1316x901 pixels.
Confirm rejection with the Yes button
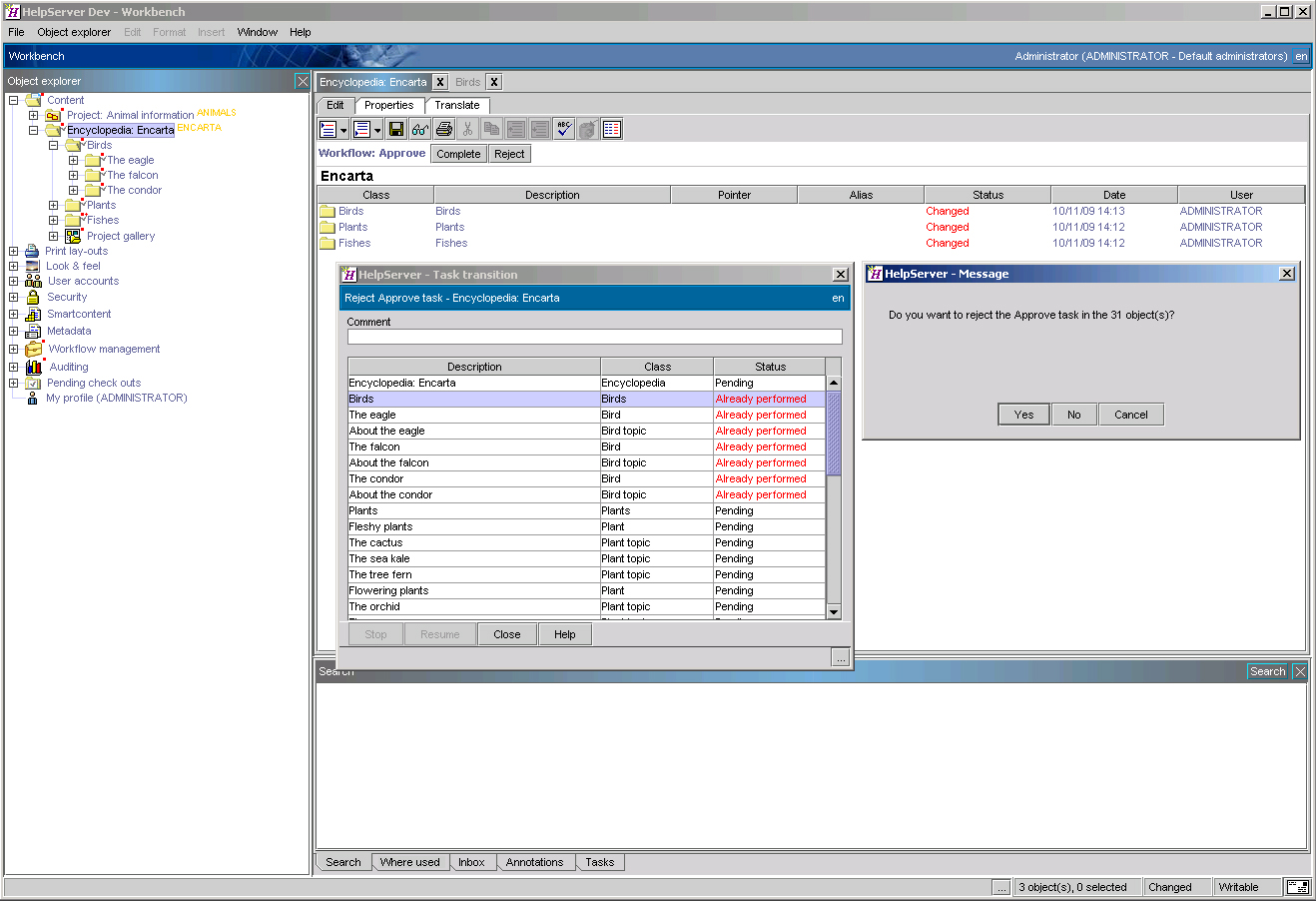[x=1023, y=415]
